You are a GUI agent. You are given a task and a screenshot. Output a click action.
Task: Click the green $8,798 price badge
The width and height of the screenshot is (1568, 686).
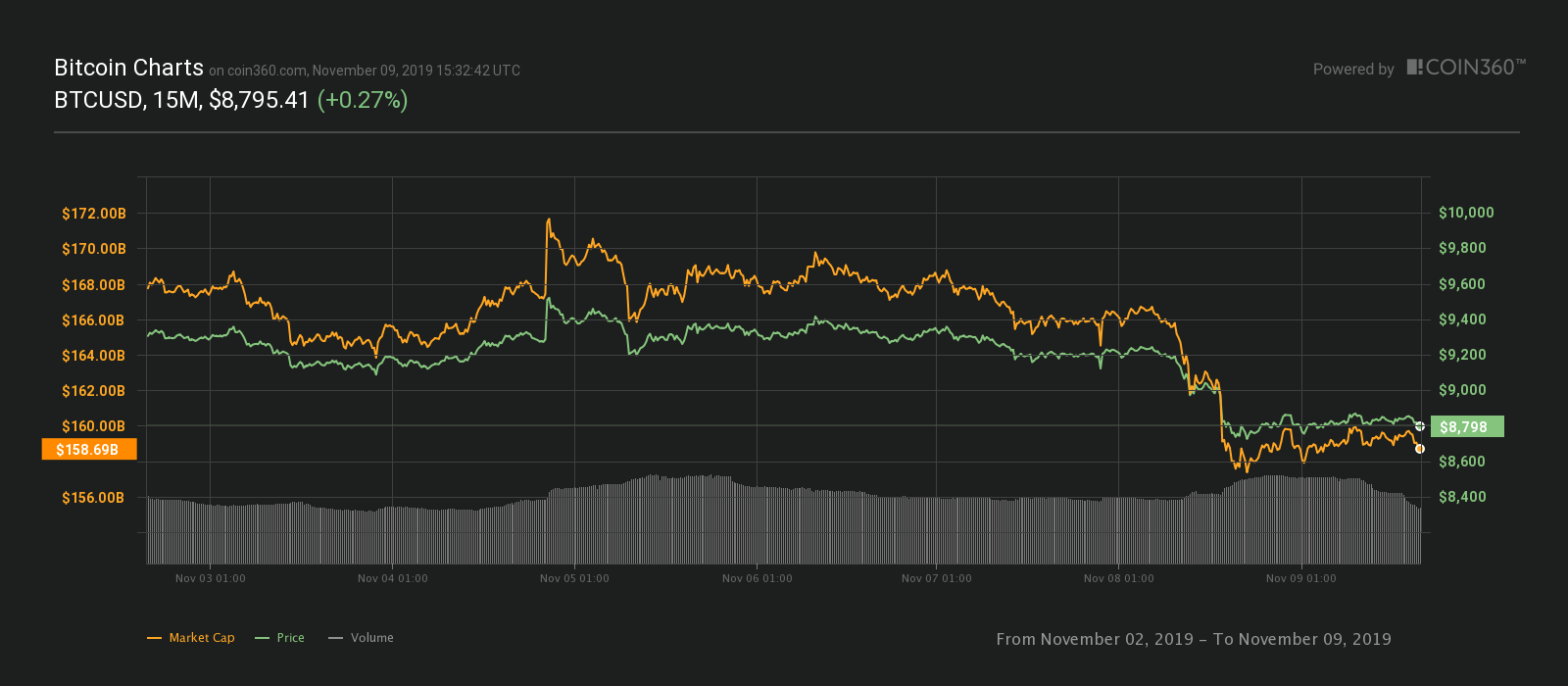coord(1467,426)
